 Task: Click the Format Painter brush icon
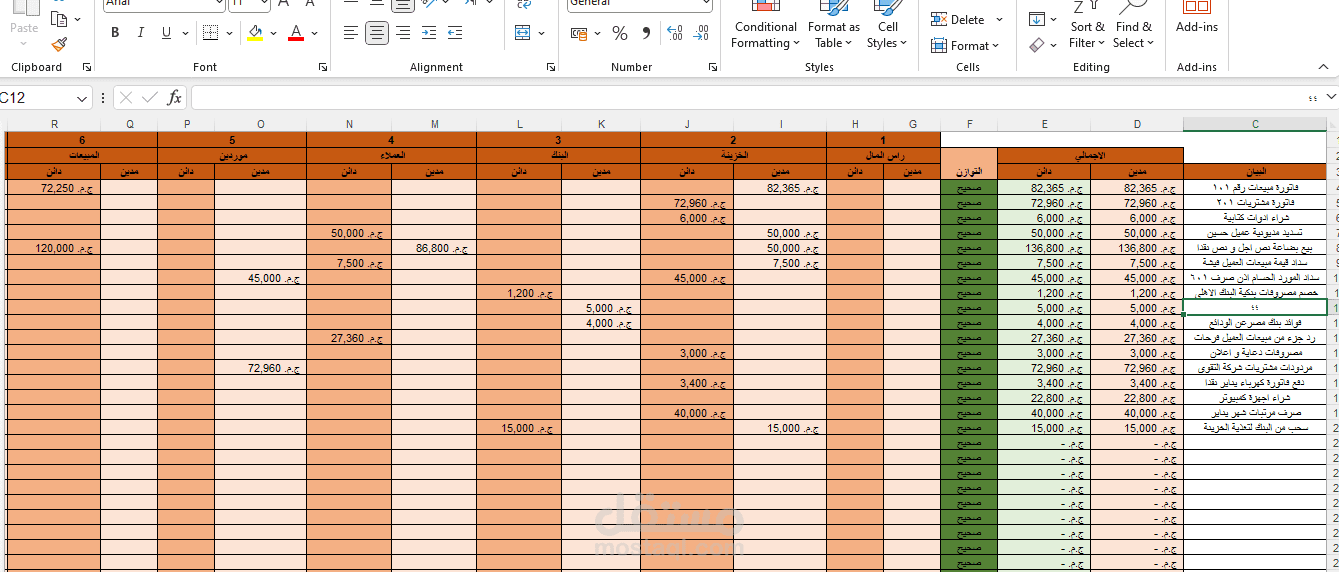pos(59,44)
